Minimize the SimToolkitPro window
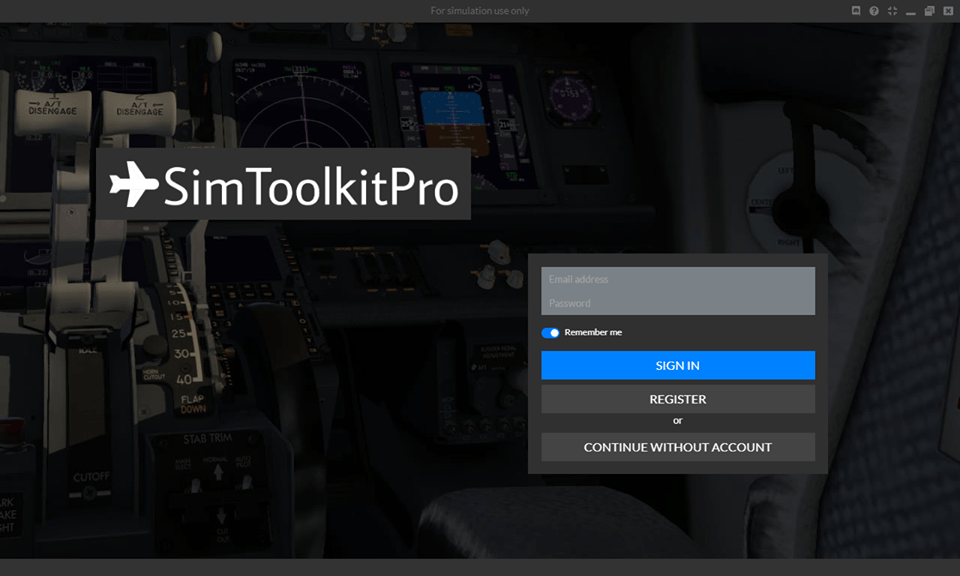This screenshot has height=576, width=960. click(x=911, y=10)
